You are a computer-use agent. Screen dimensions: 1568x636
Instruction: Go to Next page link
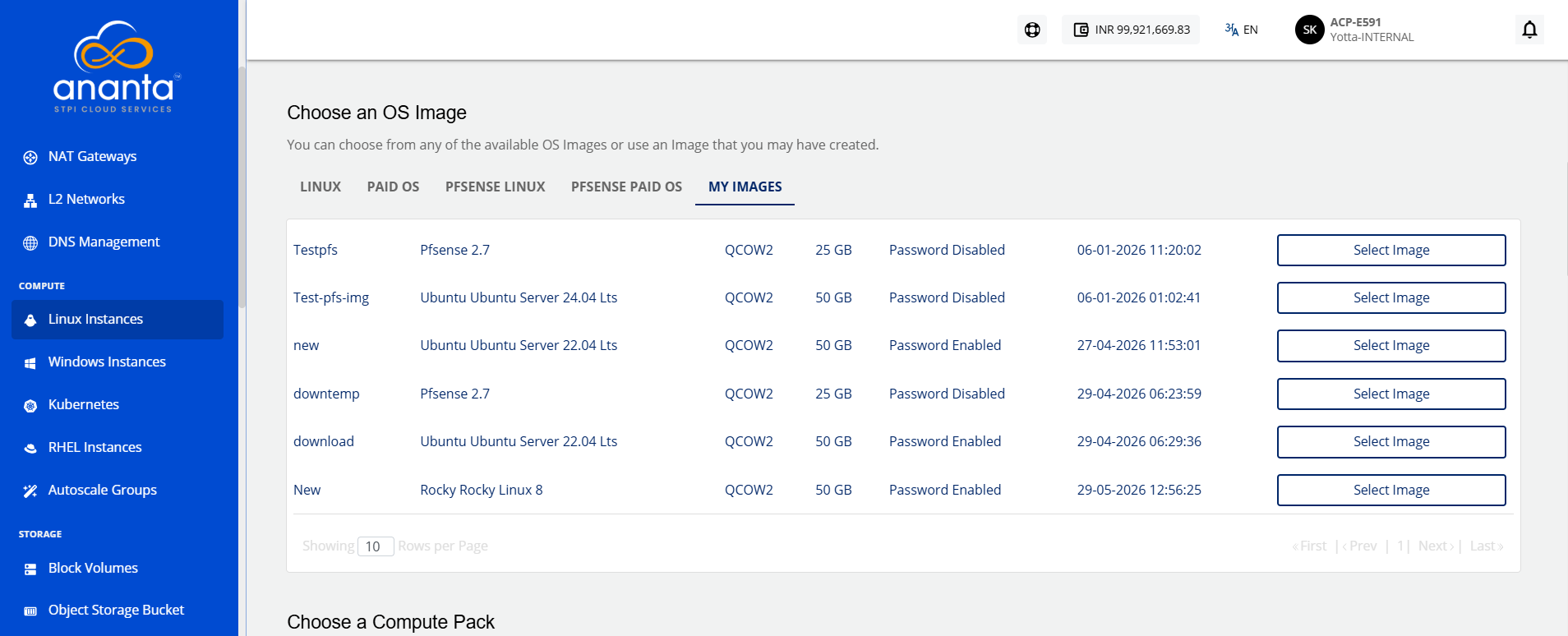pyautogui.click(x=1436, y=546)
